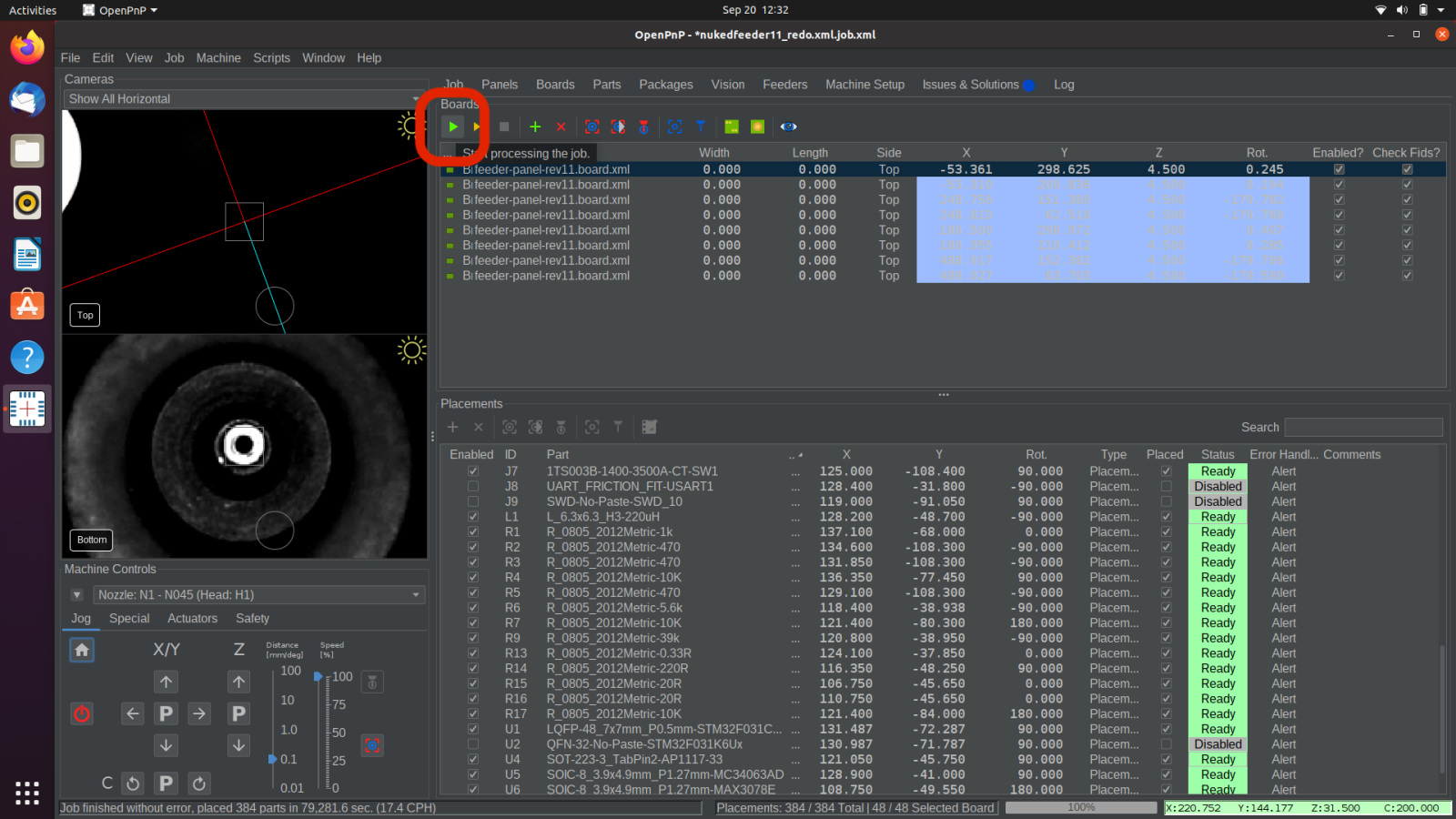
Task: Switch to the Actuators tab
Action: pos(192,618)
